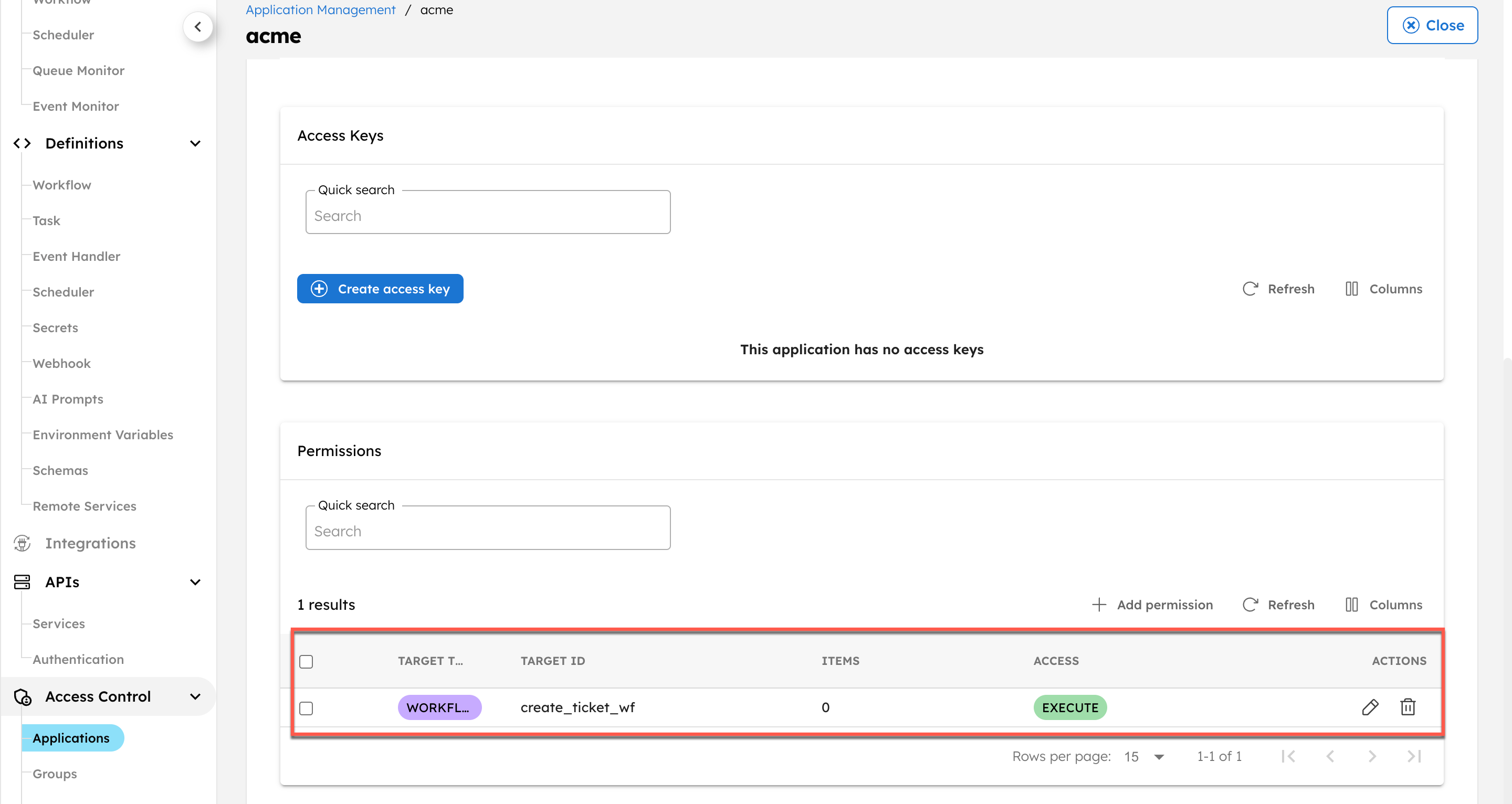Viewport: 1512px width, 804px height.
Task: Edit the create_ticket_wf permission with pencil icon
Action: [1371, 707]
